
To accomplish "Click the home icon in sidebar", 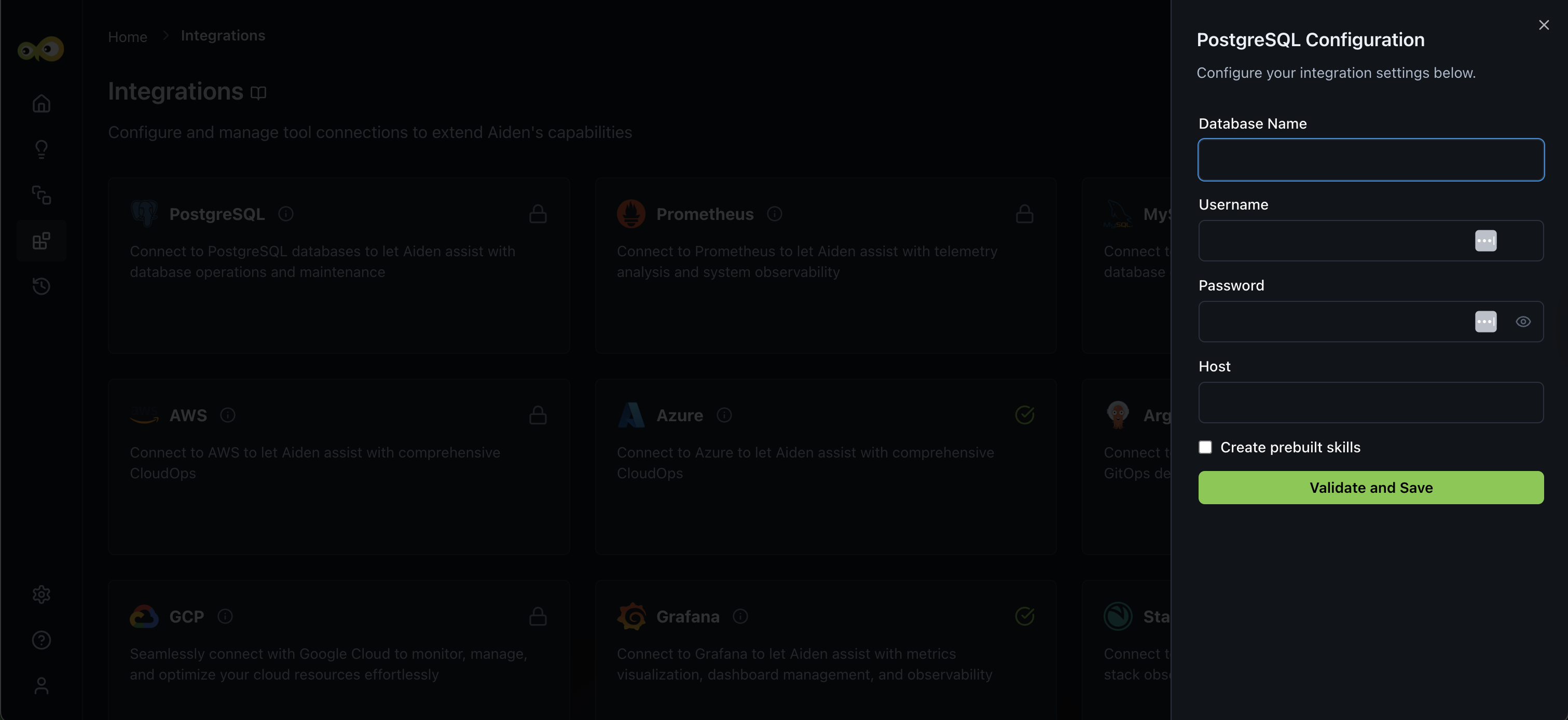I will click(x=42, y=103).
